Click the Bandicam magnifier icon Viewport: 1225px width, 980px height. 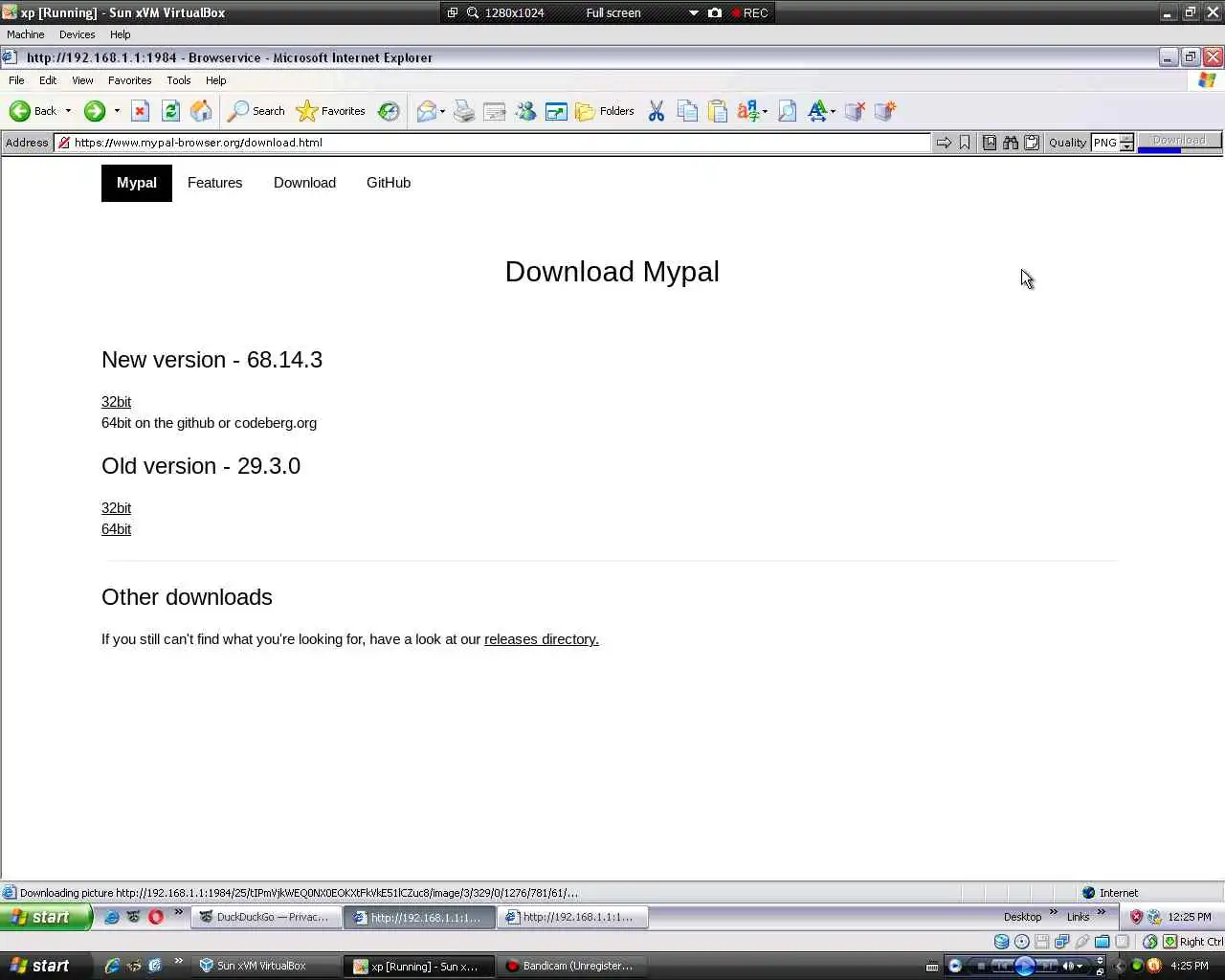click(473, 12)
